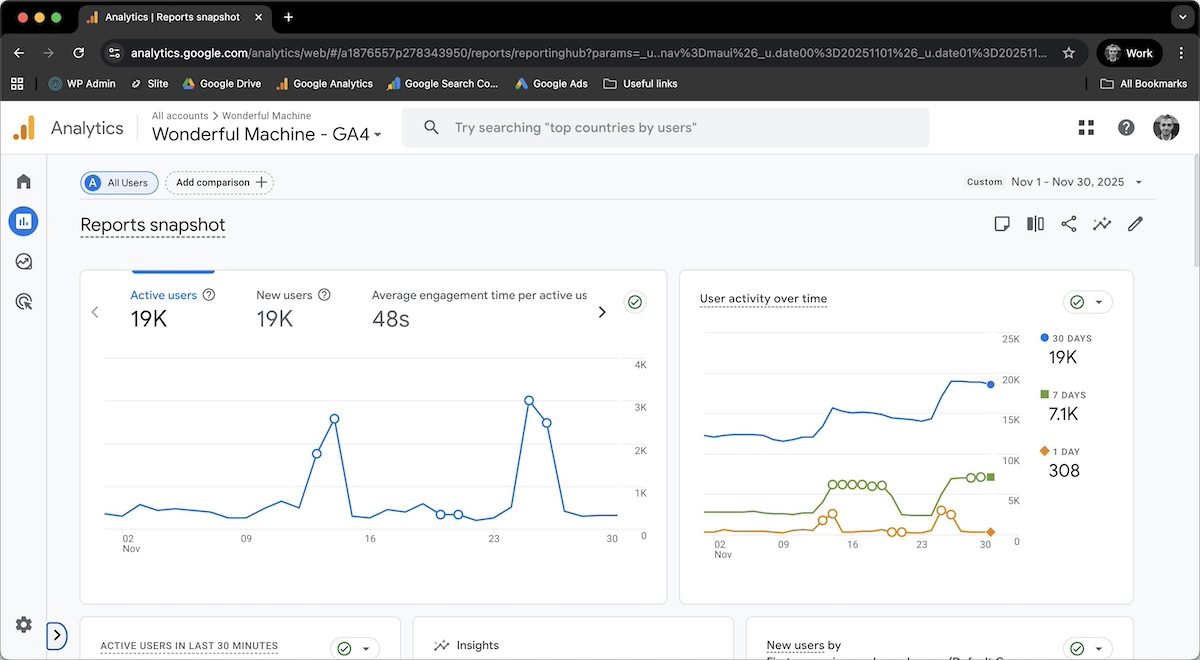Viewport: 1200px width, 660px height.
Task: Click All accounts breadcrumb link
Action: coord(180,116)
